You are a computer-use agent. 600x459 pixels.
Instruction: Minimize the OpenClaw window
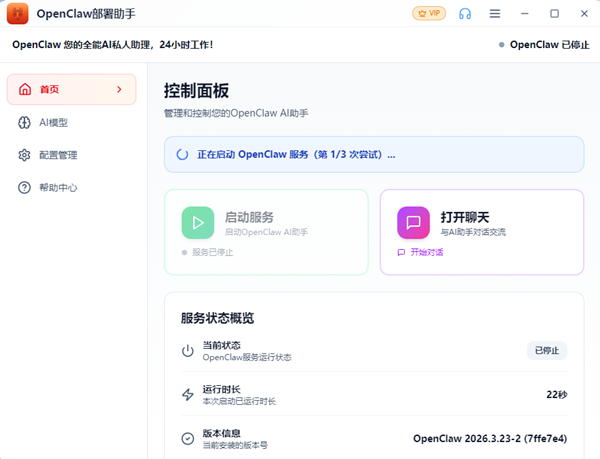[525, 14]
